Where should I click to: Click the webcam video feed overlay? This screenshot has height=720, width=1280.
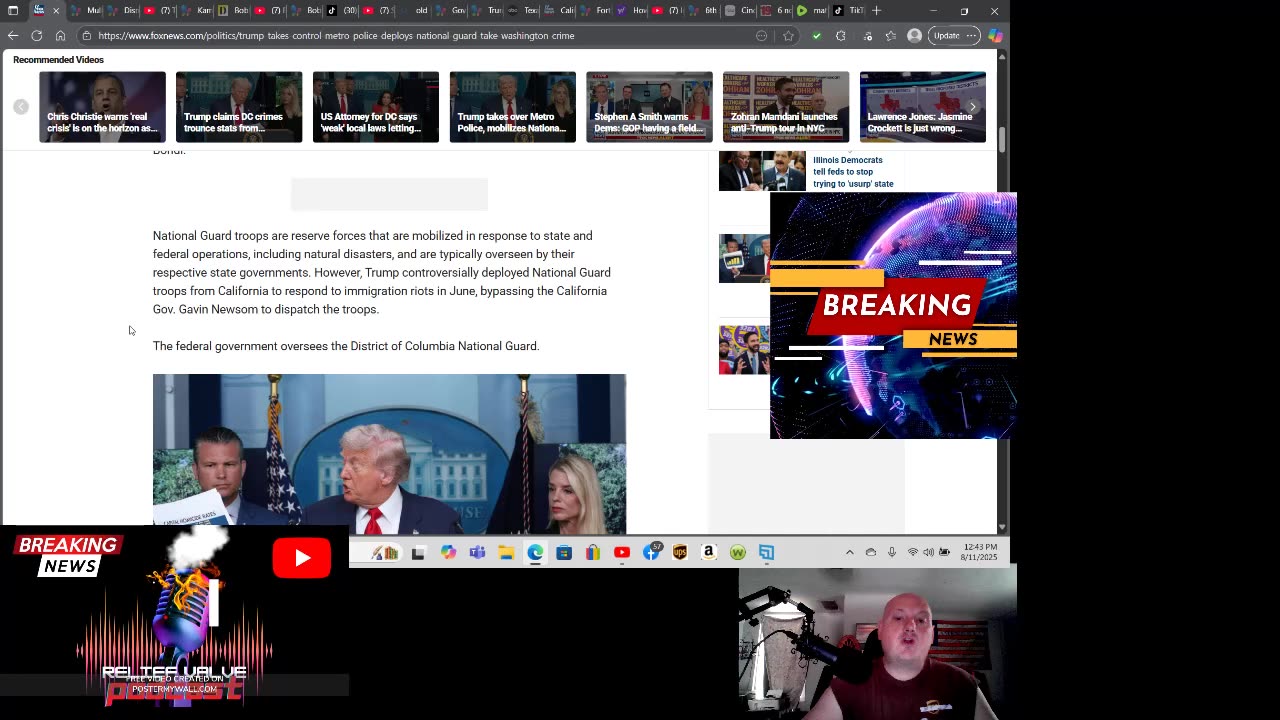[x=878, y=642]
